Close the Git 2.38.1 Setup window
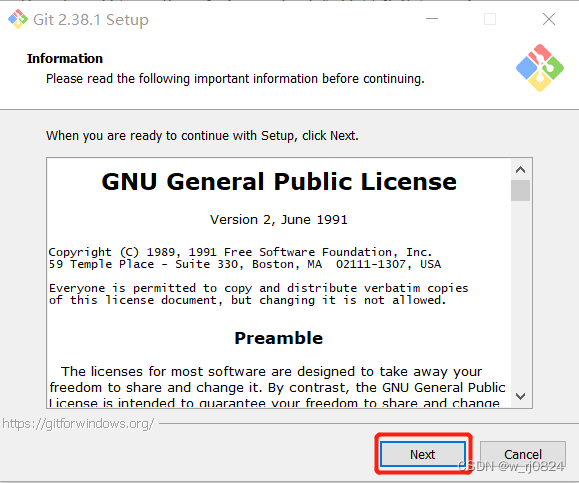 (549, 19)
